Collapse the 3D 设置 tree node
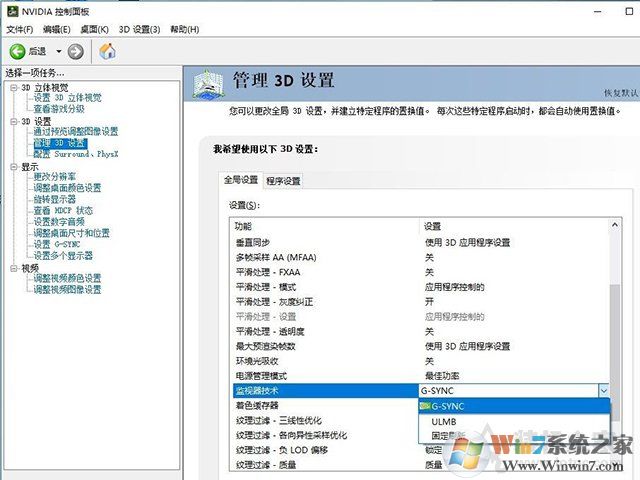Image resolution: width=640 pixels, height=480 pixels. tap(14, 121)
